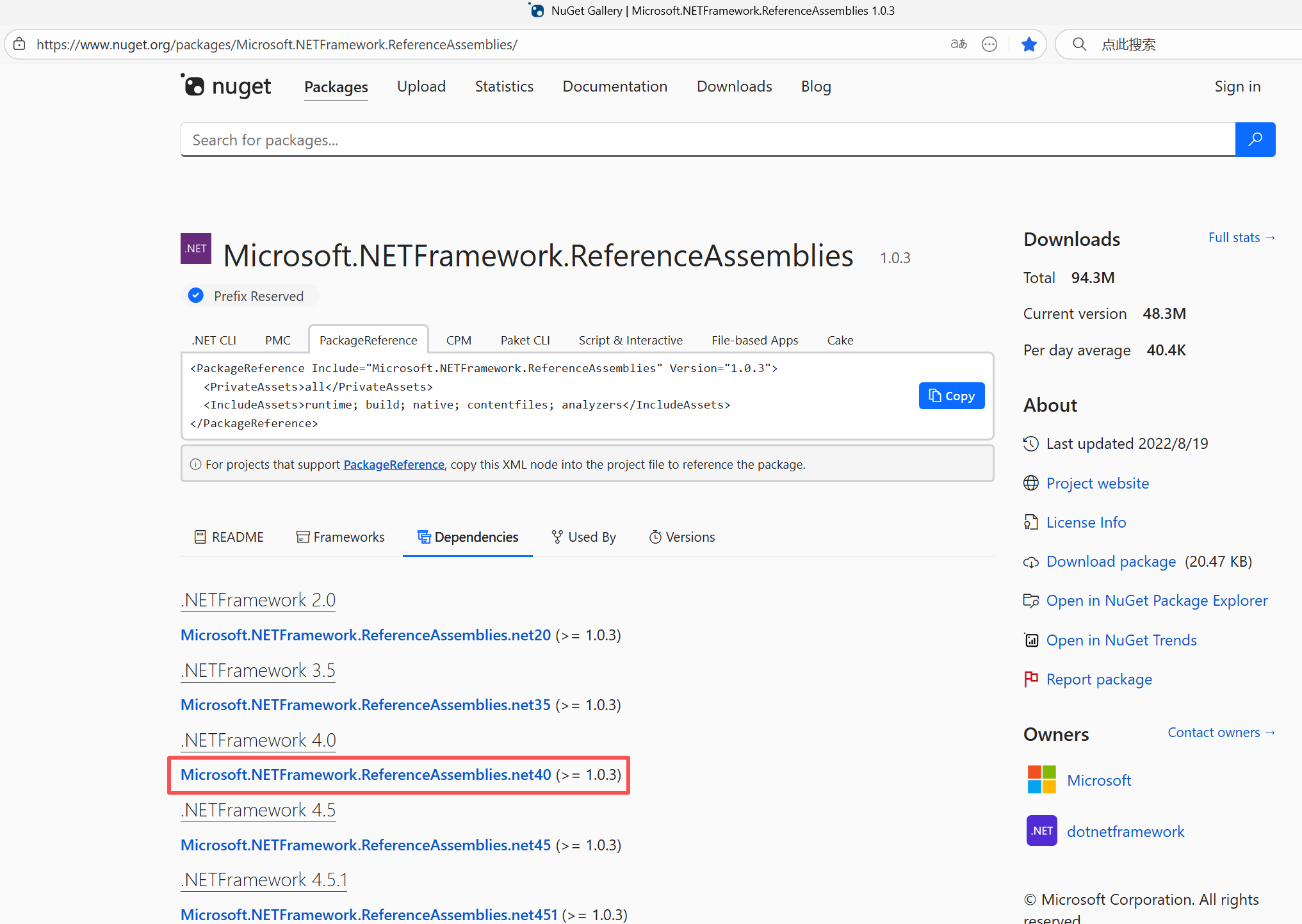Click the dotnetframework owner avatar
This screenshot has height=924, width=1302.
(1041, 831)
